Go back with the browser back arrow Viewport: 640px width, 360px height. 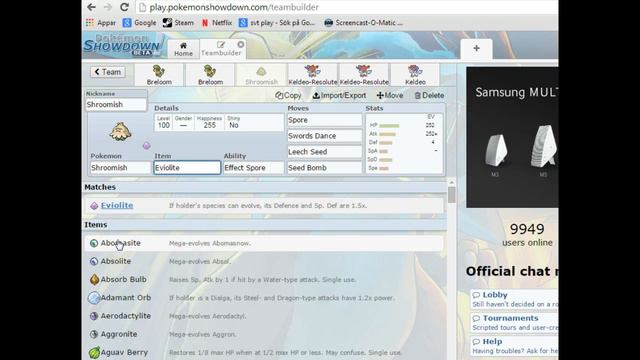[91, 7]
